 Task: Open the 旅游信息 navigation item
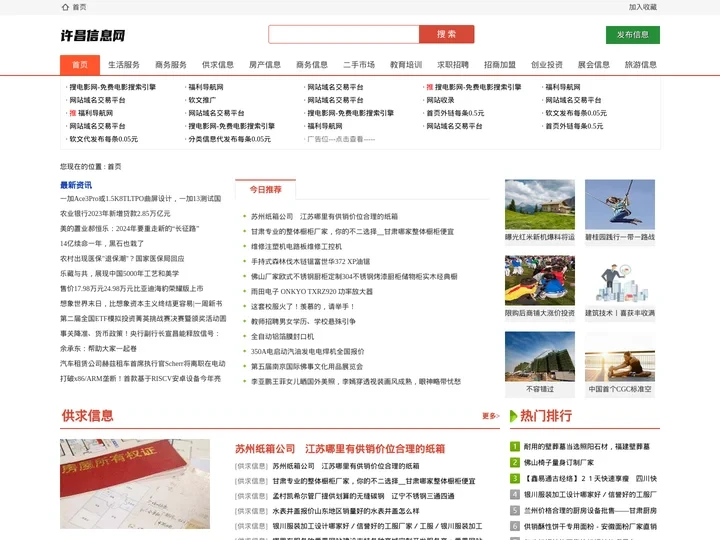pos(641,65)
